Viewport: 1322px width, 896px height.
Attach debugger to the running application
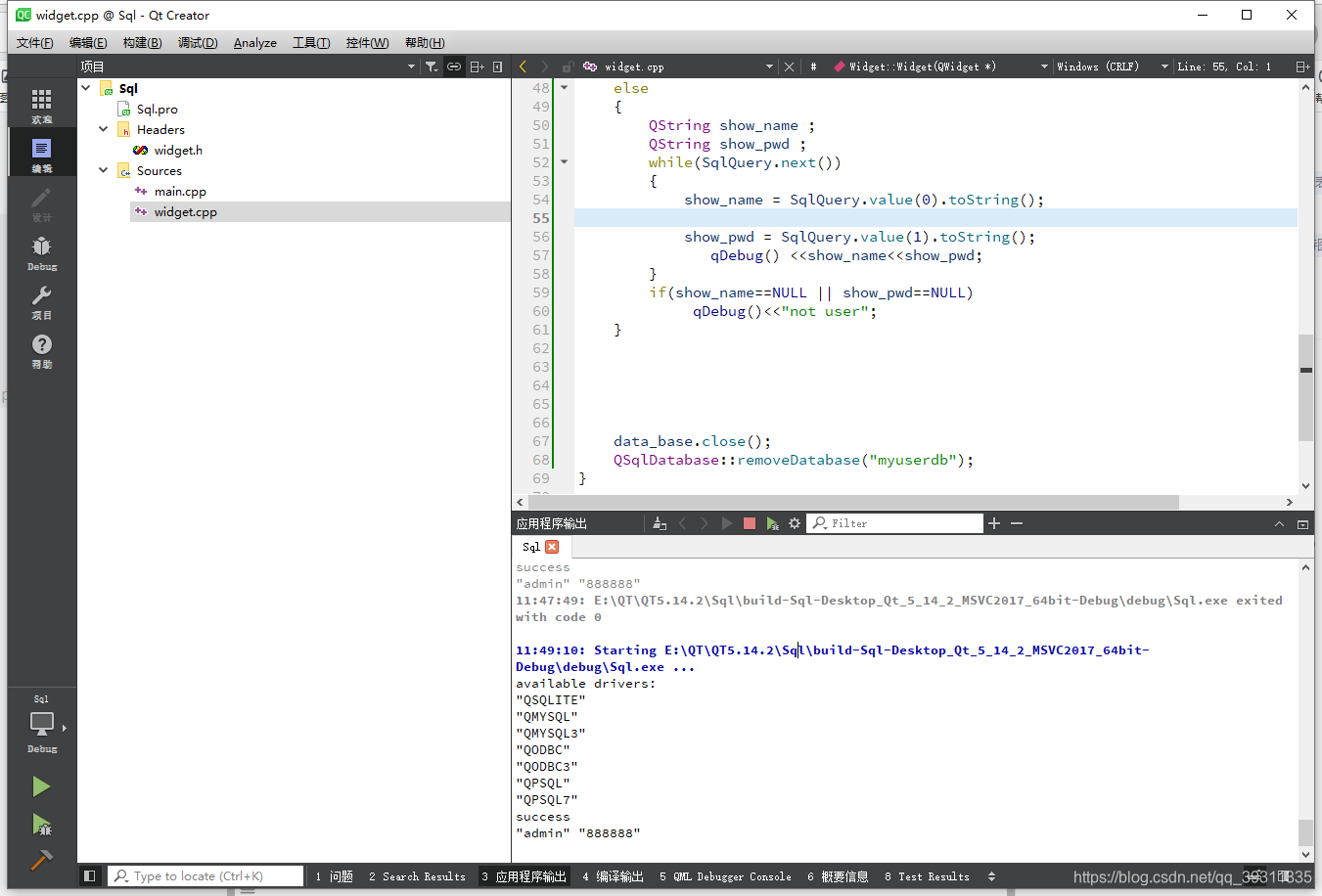[x=772, y=523]
